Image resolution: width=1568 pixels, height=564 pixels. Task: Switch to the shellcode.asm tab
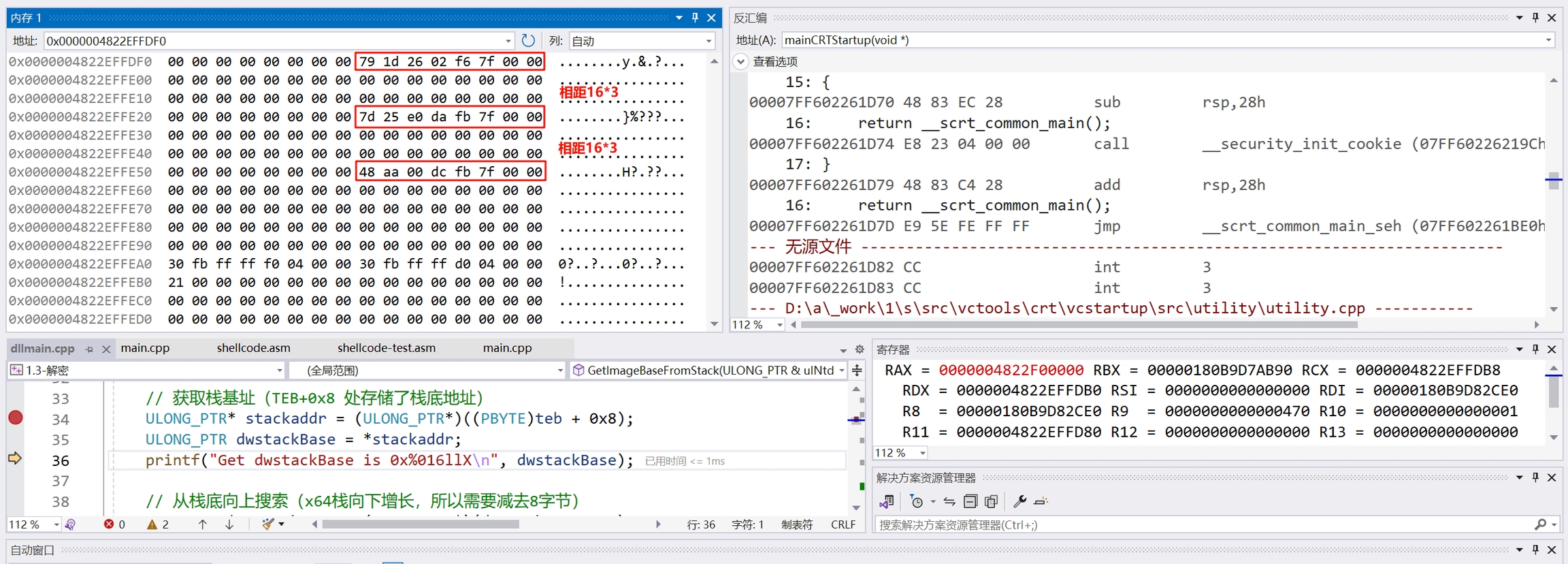click(253, 348)
